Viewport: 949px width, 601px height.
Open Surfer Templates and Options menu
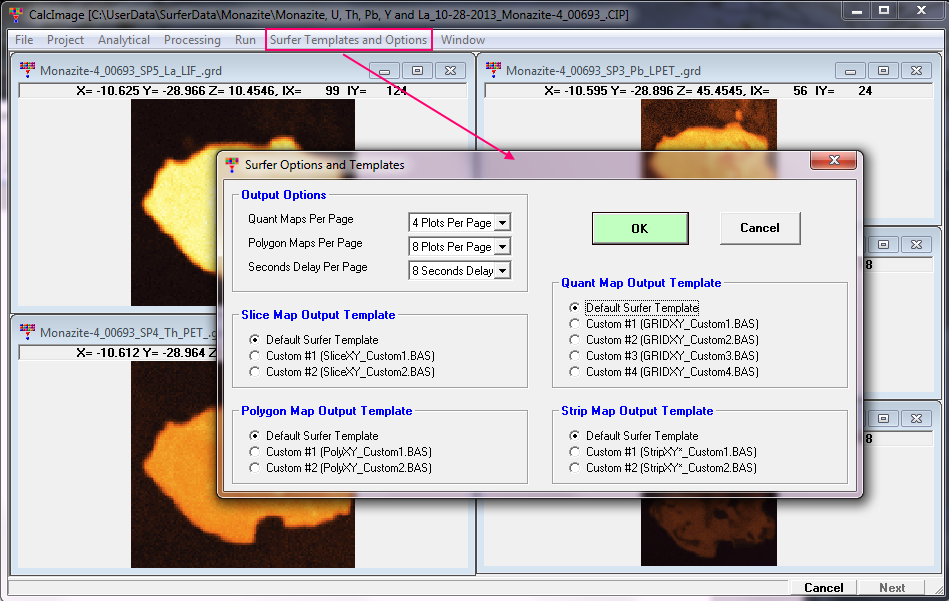348,40
